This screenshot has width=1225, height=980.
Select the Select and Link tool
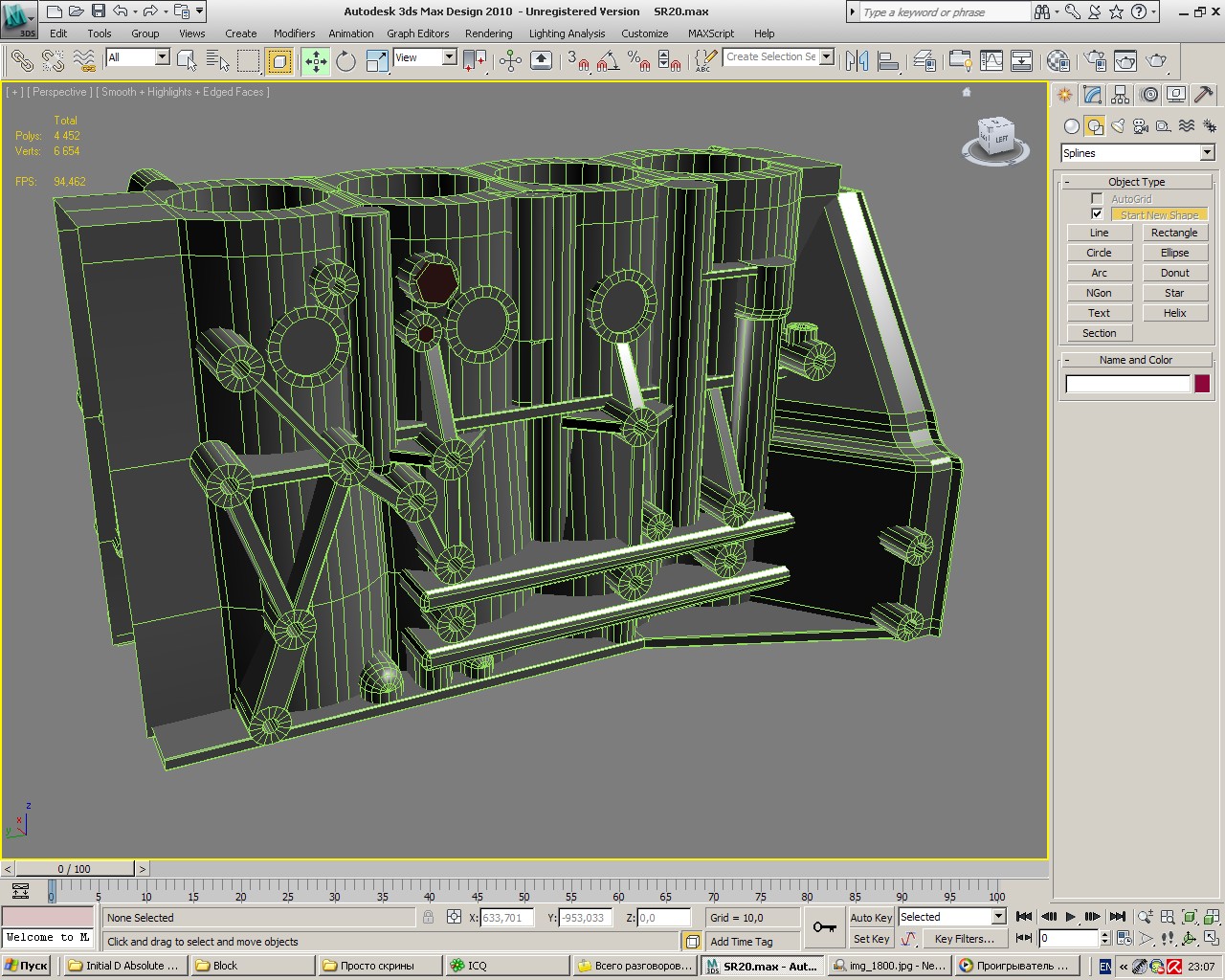pos(21,61)
